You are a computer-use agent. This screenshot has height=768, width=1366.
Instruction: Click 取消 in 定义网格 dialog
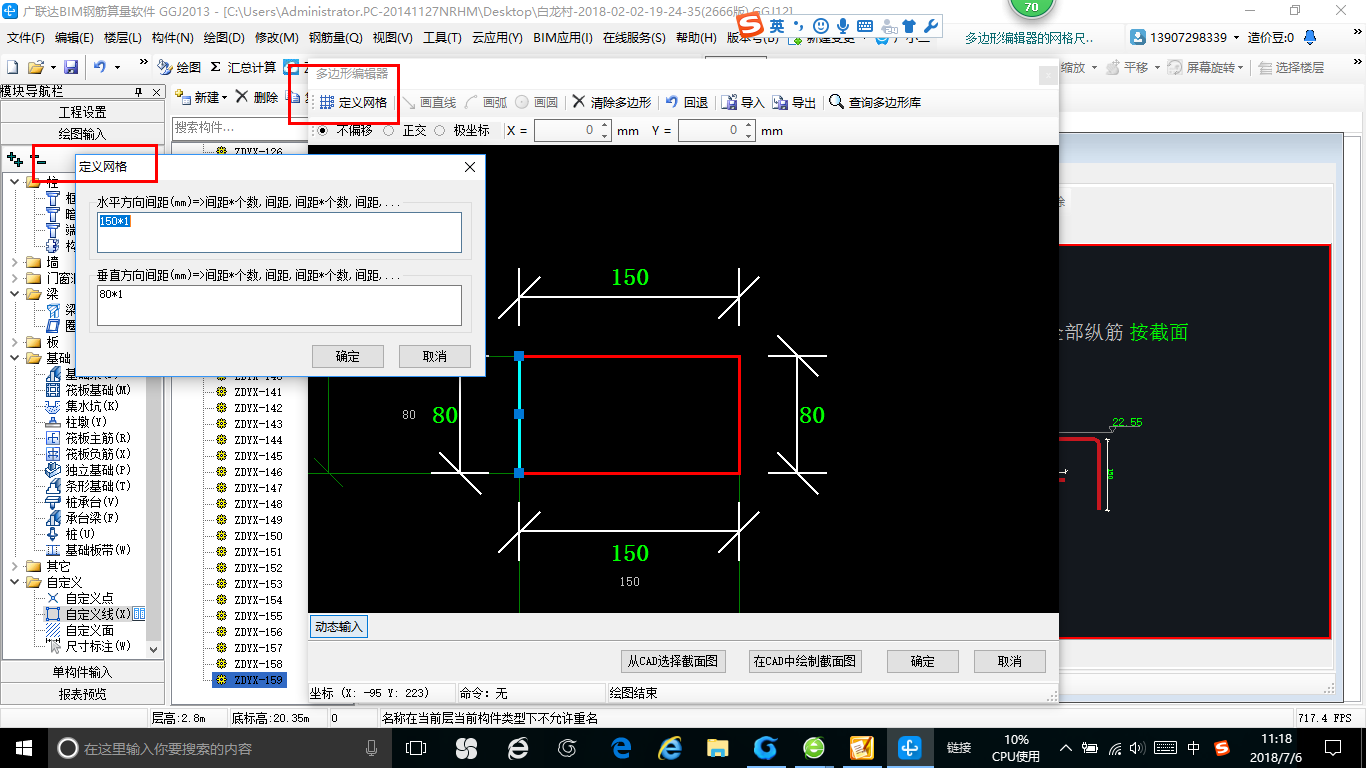435,356
